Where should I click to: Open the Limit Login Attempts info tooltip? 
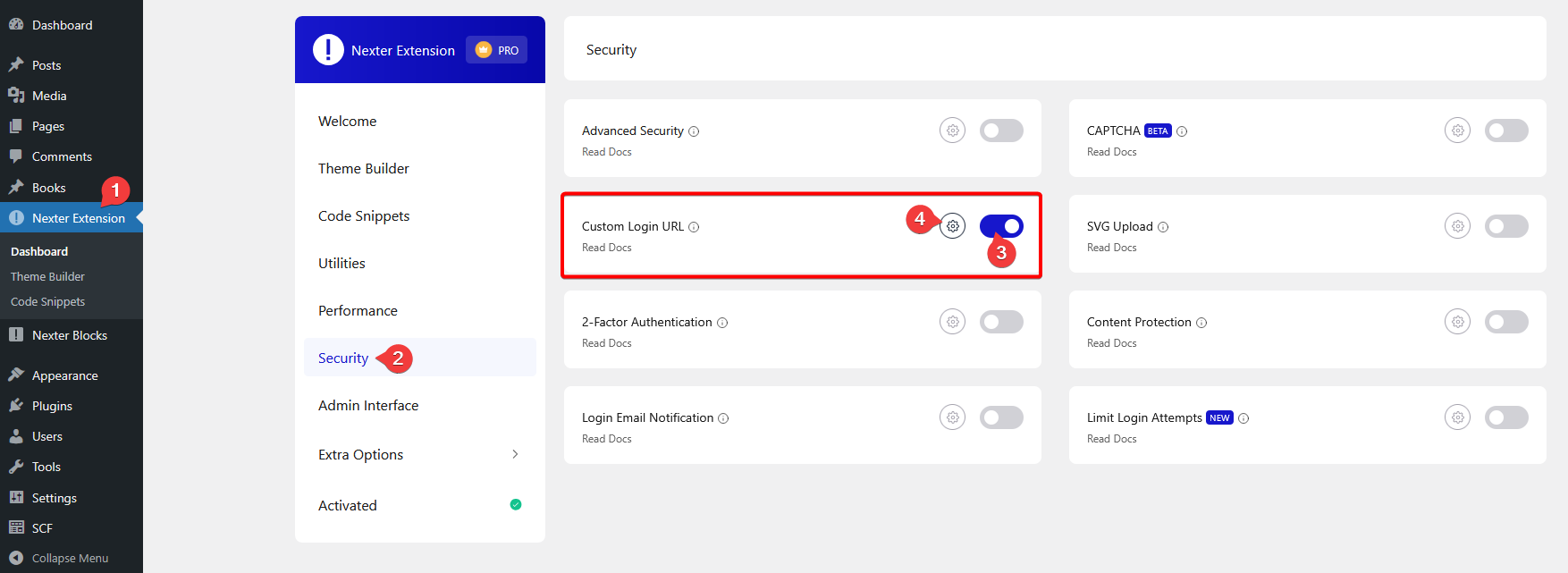coord(1243,417)
